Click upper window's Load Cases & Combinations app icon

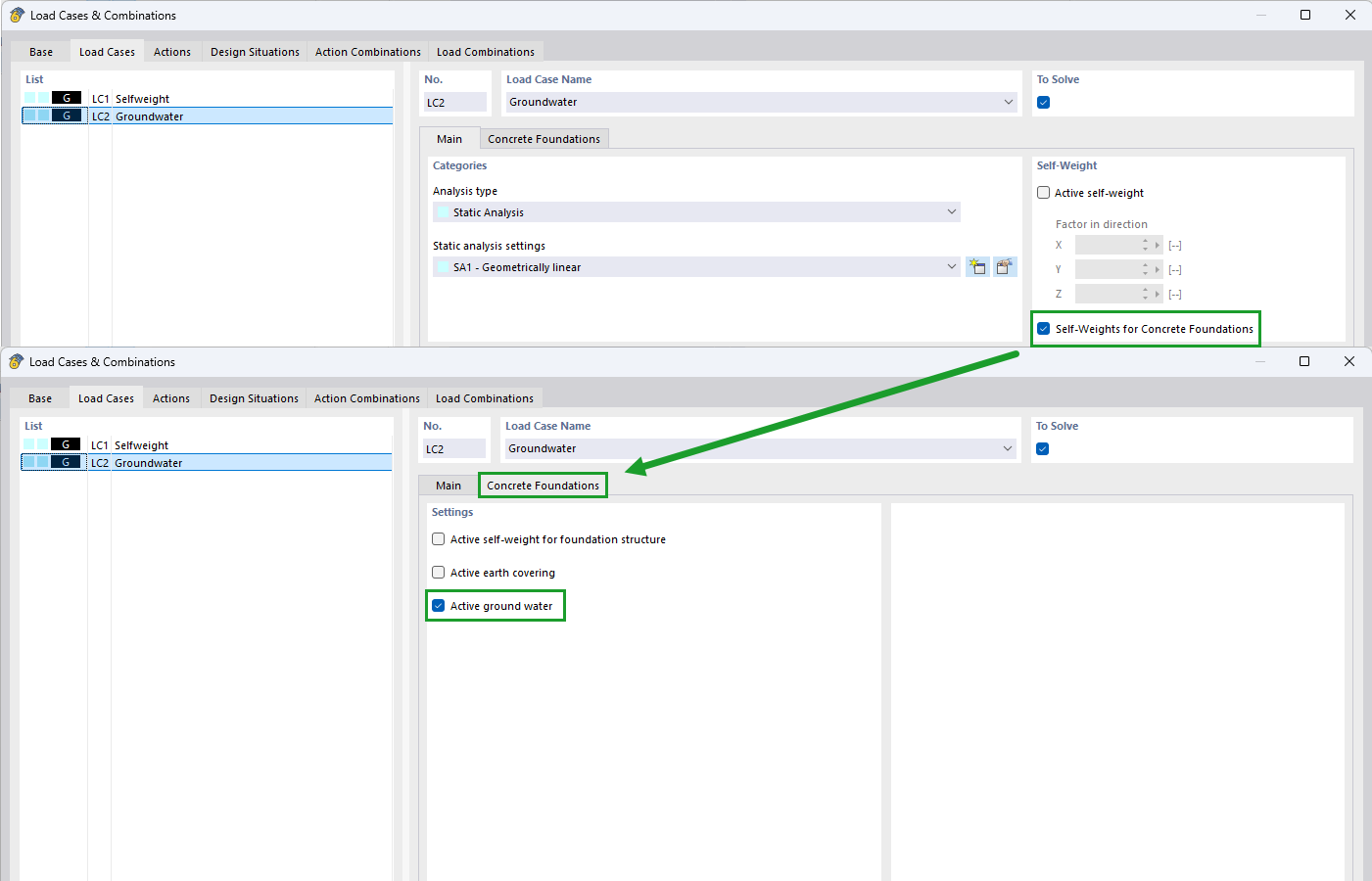coord(17,15)
